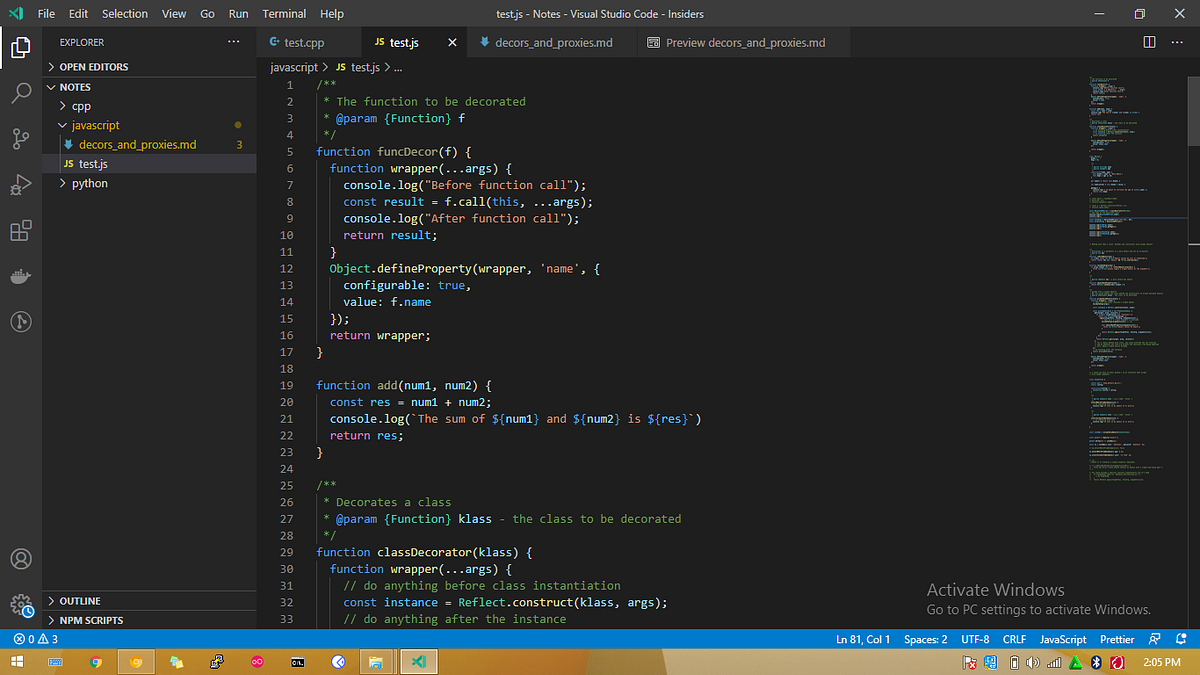Open the Help menu
The width and height of the screenshot is (1200, 675).
pos(332,14)
